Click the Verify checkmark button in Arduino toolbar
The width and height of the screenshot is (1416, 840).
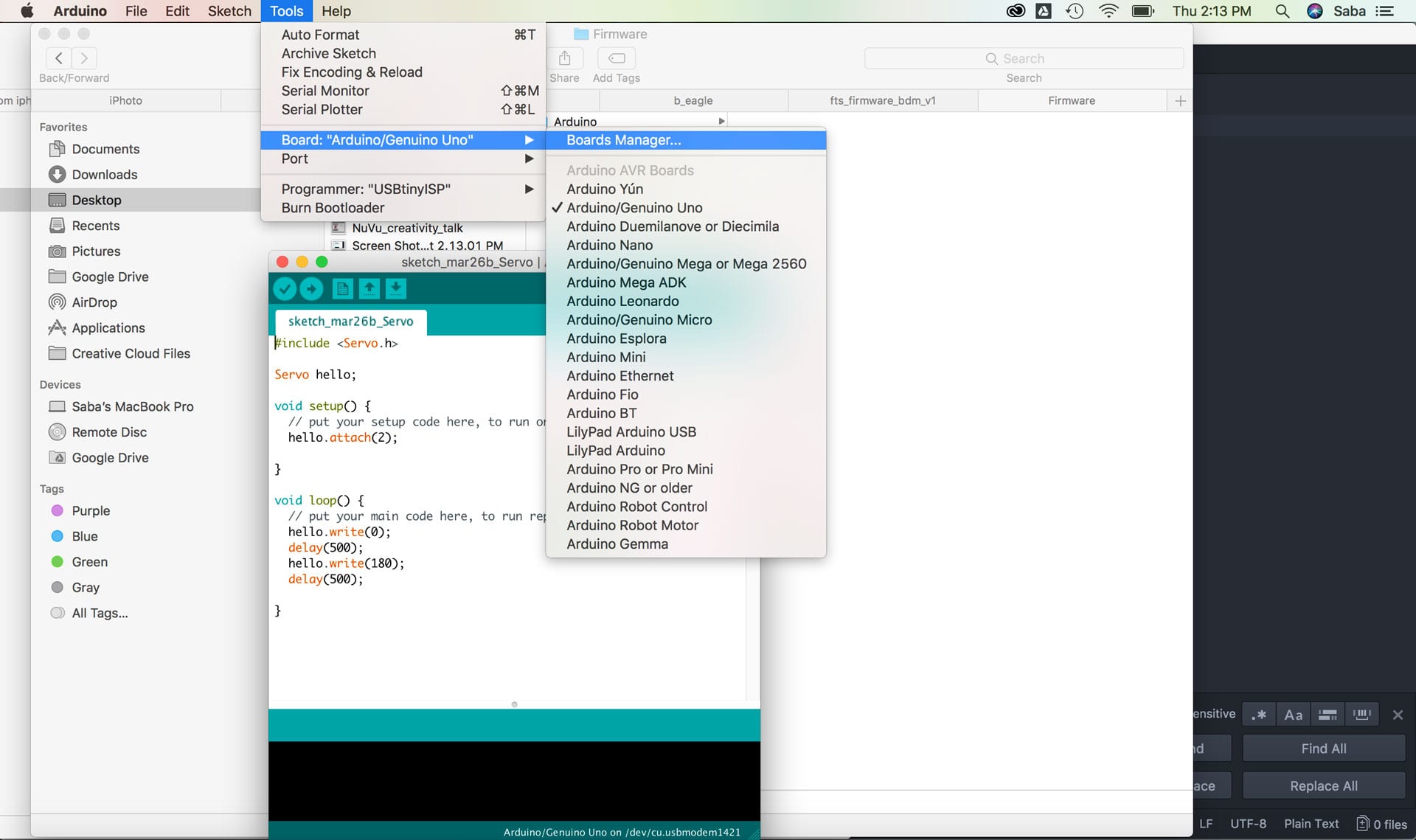point(285,288)
